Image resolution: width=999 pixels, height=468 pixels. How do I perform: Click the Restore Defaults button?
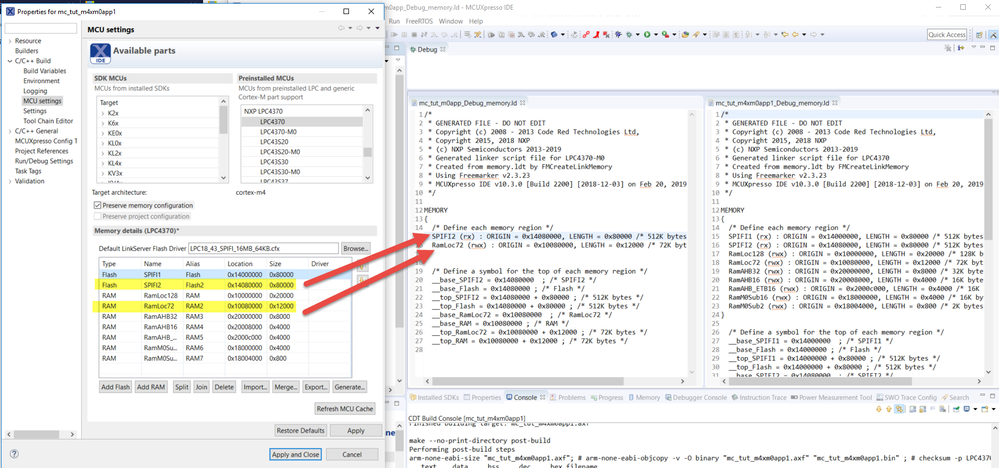point(301,430)
